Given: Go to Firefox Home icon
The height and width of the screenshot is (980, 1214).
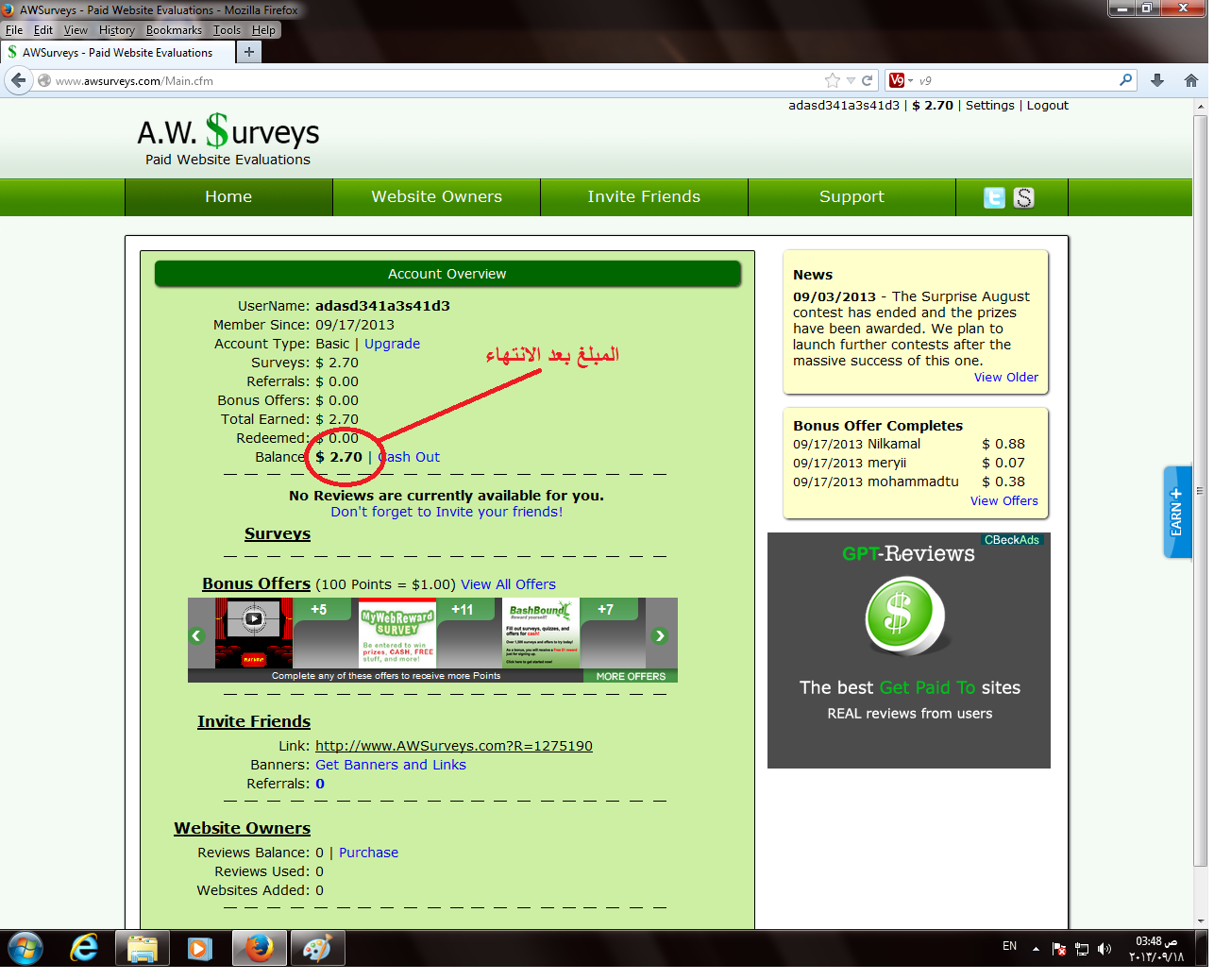Looking at the screenshot, I should coord(1190,80).
